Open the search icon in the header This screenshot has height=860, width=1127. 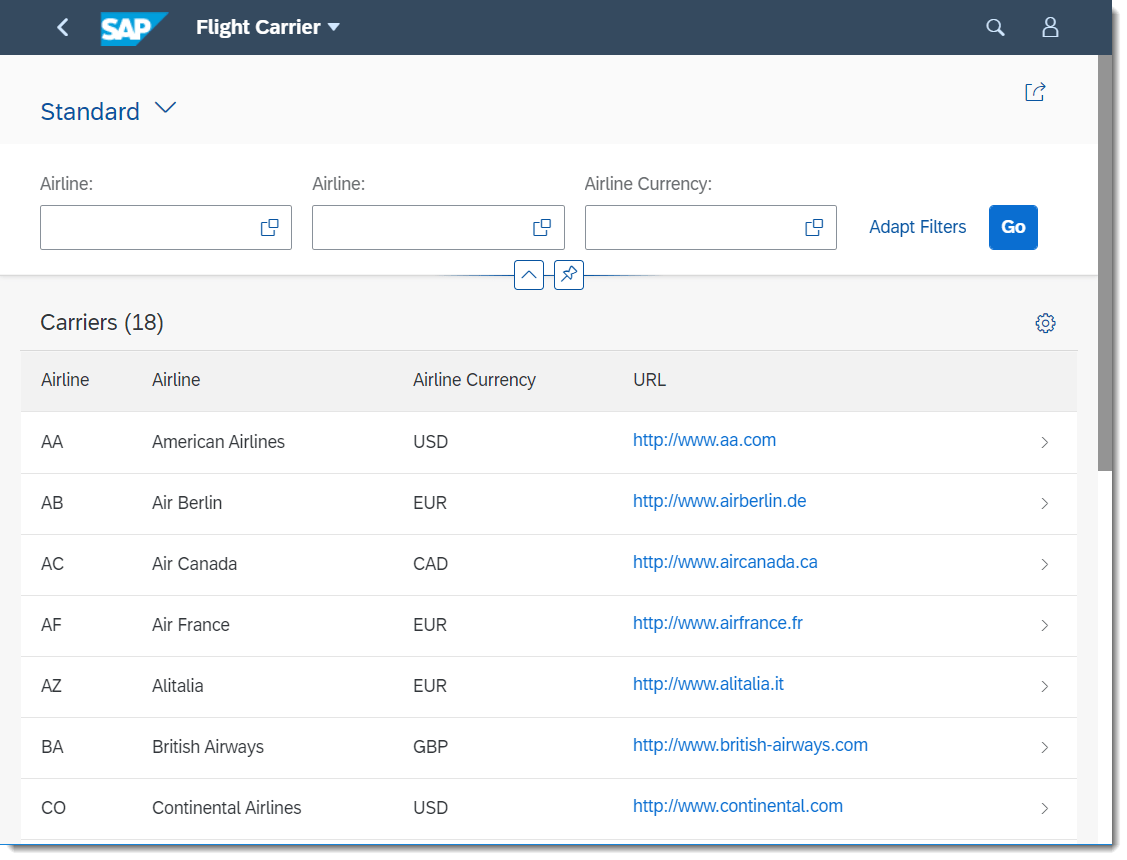click(x=995, y=27)
